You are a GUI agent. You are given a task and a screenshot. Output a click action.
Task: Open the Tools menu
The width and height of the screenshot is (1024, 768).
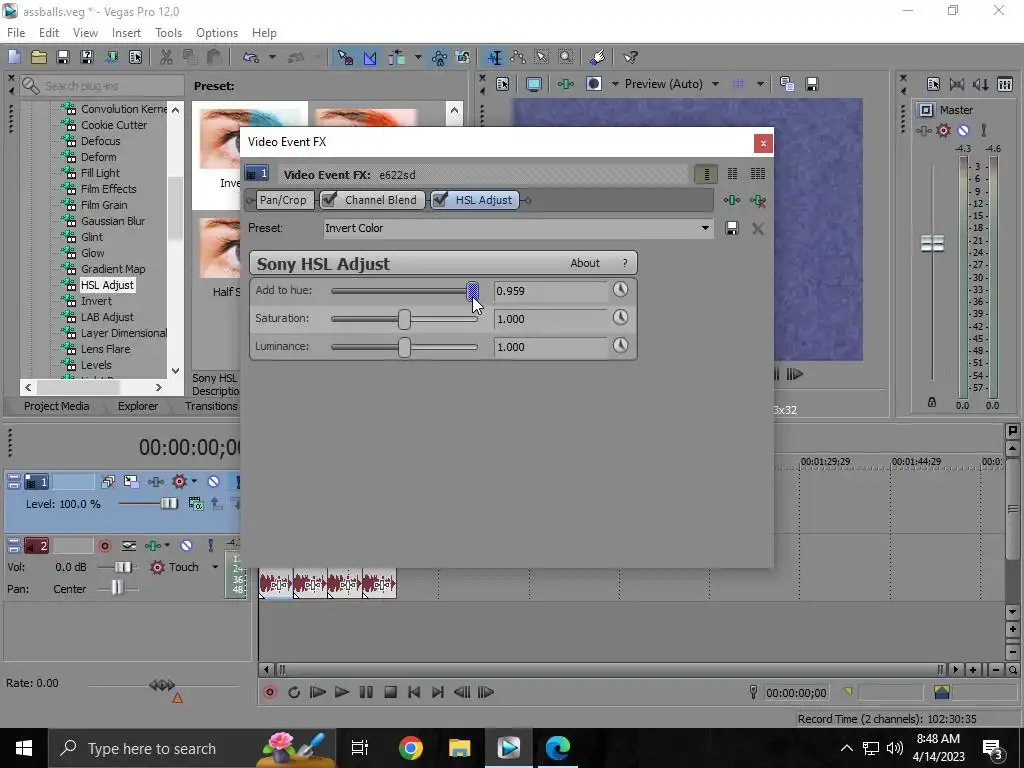[x=168, y=33]
